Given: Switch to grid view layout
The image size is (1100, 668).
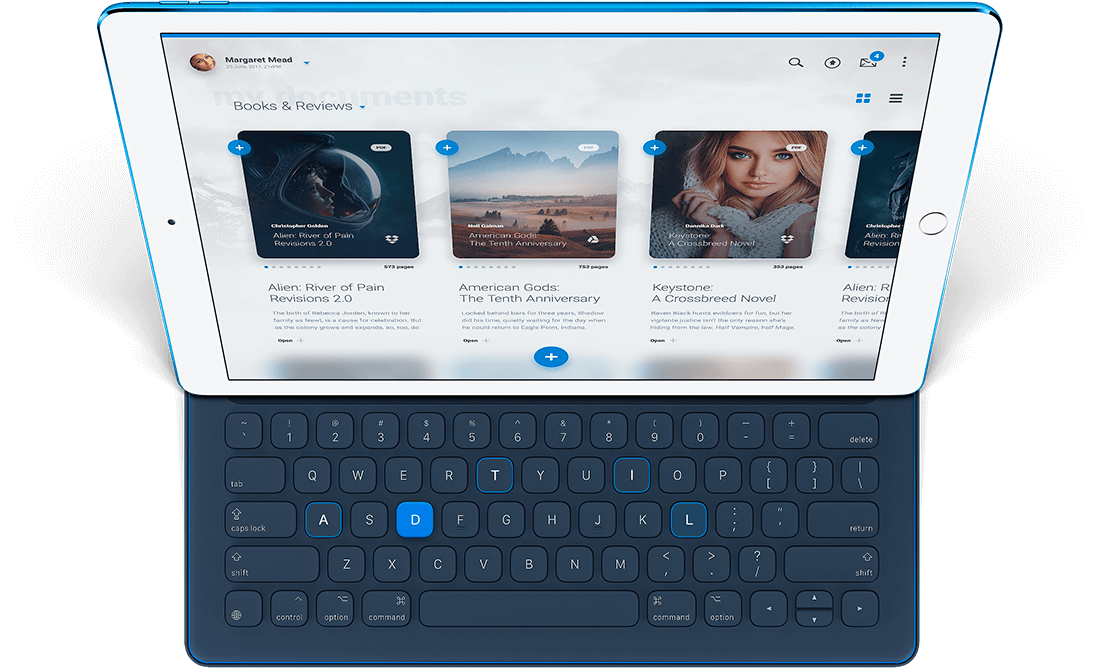Looking at the screenshot, I should click(x=863, y=98).
